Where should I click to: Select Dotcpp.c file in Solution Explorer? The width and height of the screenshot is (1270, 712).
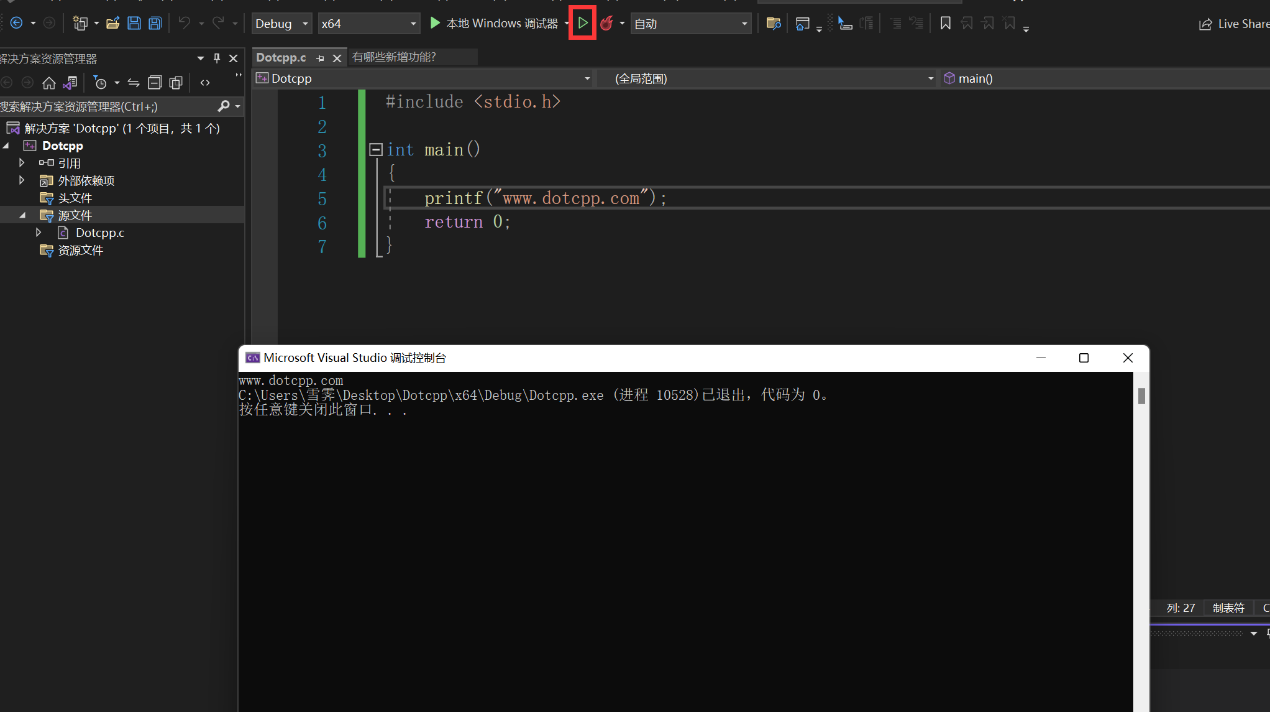pyautogui.click(x=99, y=233)
